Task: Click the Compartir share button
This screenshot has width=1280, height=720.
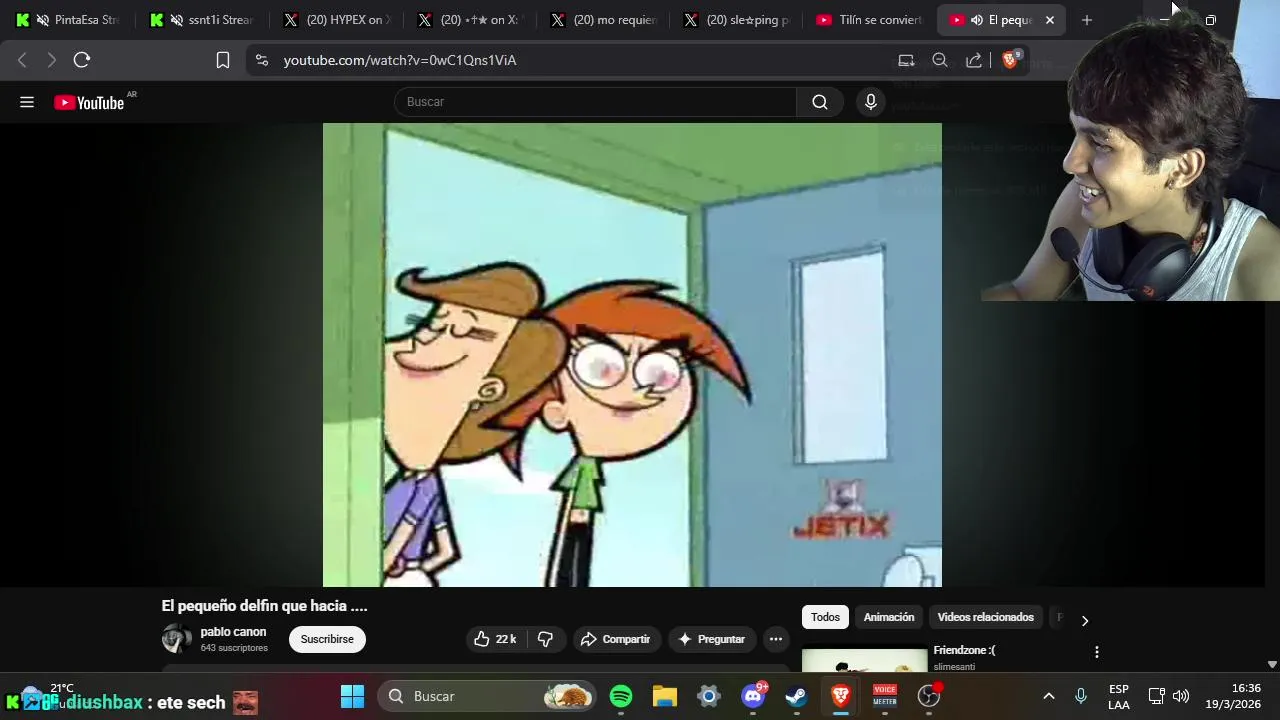Action: 616,639
